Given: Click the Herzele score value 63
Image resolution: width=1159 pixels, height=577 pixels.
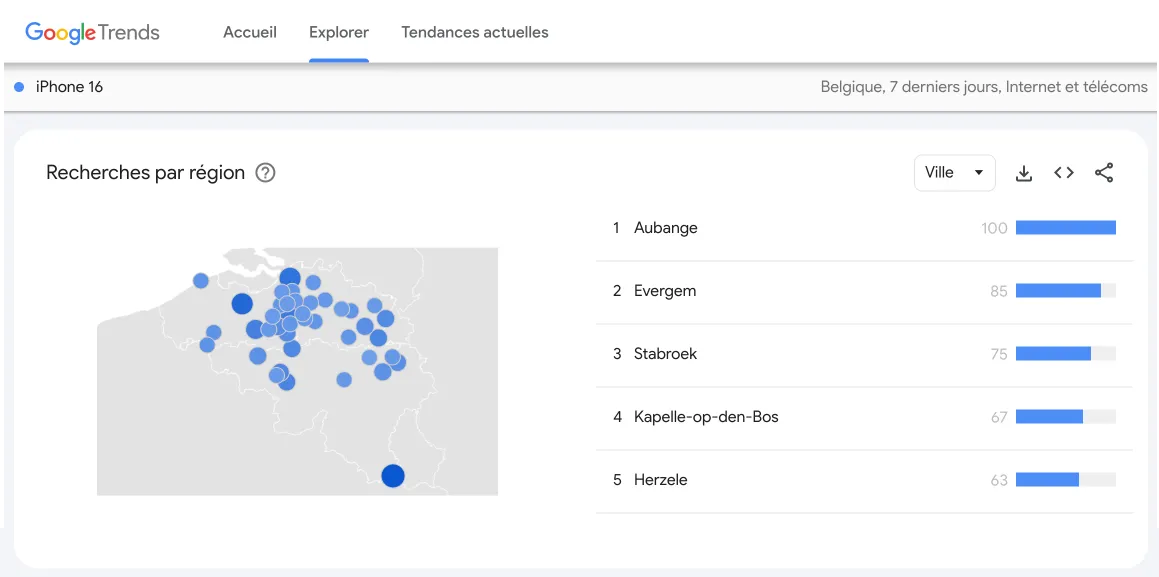Looking at the screenshot, I should tap(999, 480).
